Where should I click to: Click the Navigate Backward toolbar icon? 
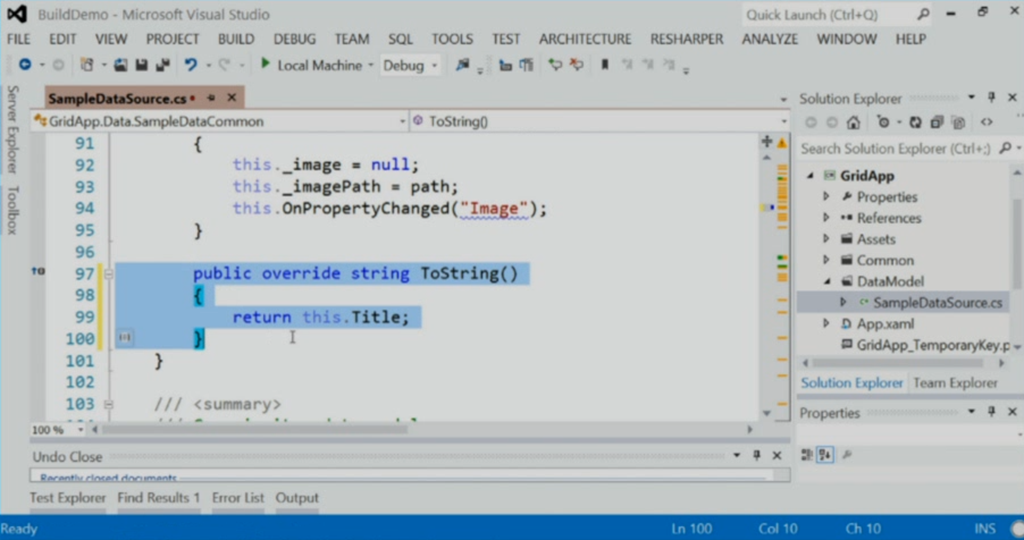pyautogui.click(x=25, y=65)
